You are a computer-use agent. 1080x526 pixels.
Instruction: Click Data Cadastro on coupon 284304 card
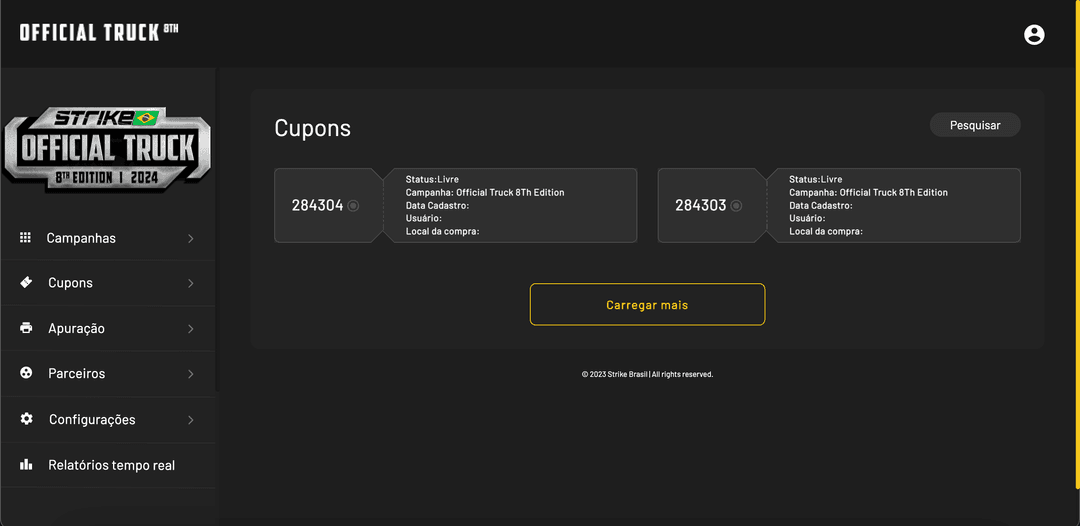pyautogui.click(x=437, y=205)
